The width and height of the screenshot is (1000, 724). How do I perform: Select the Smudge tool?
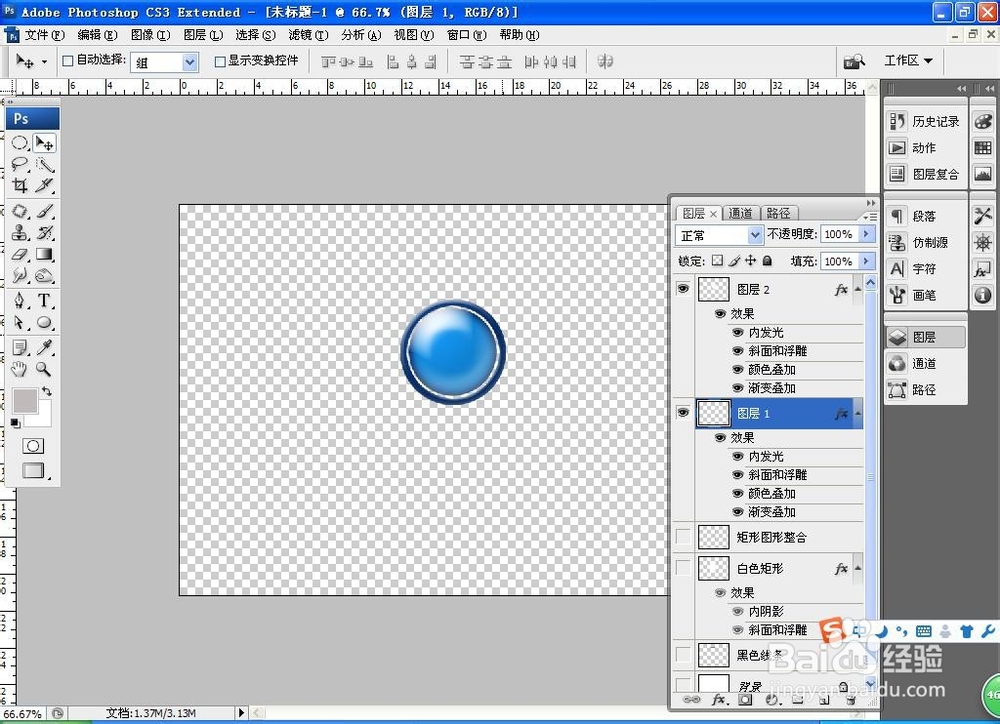(20, 275)
